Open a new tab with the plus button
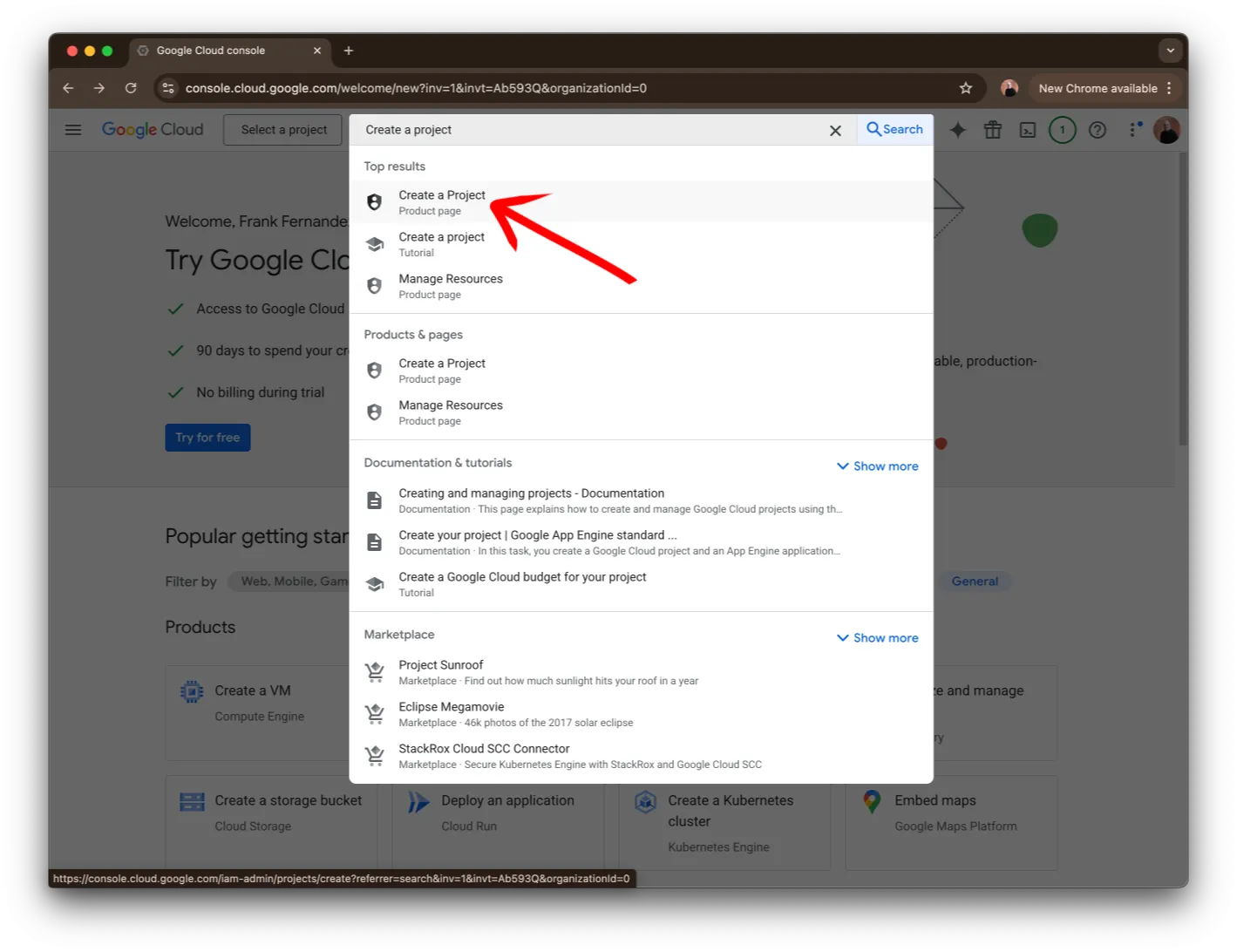Image resolution: width=1237 pixels, height=952 pixels. [x=349, y=51]
